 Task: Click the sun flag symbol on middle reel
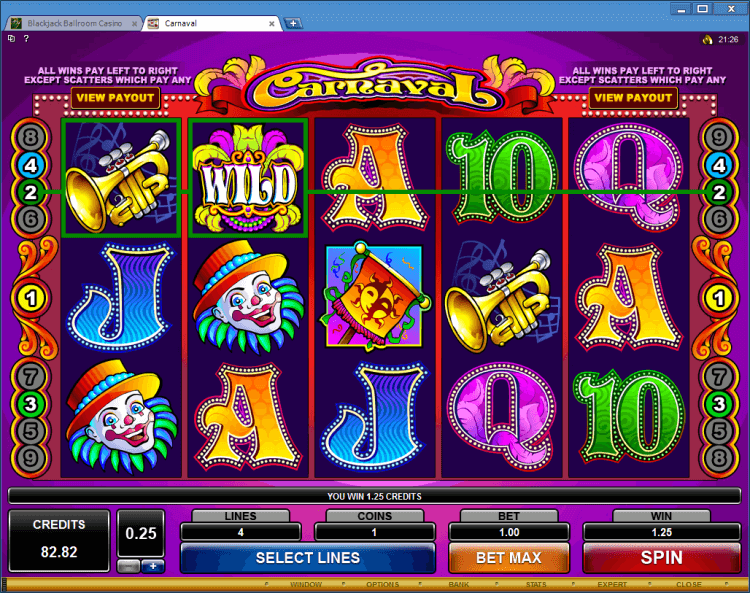(x=375, y=297)
